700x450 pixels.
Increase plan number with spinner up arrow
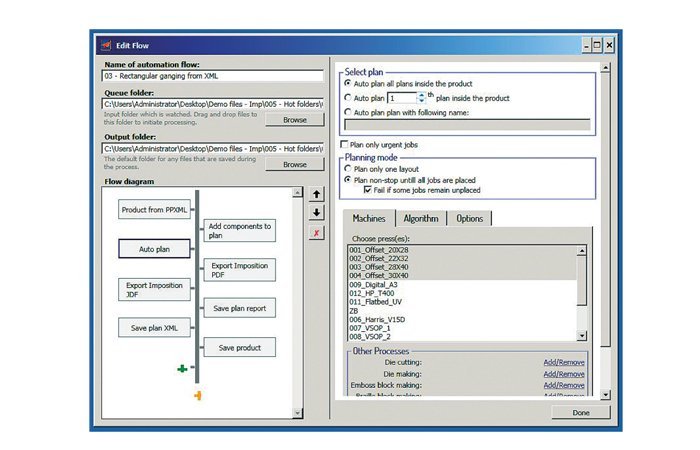click(x=421, y=95)
